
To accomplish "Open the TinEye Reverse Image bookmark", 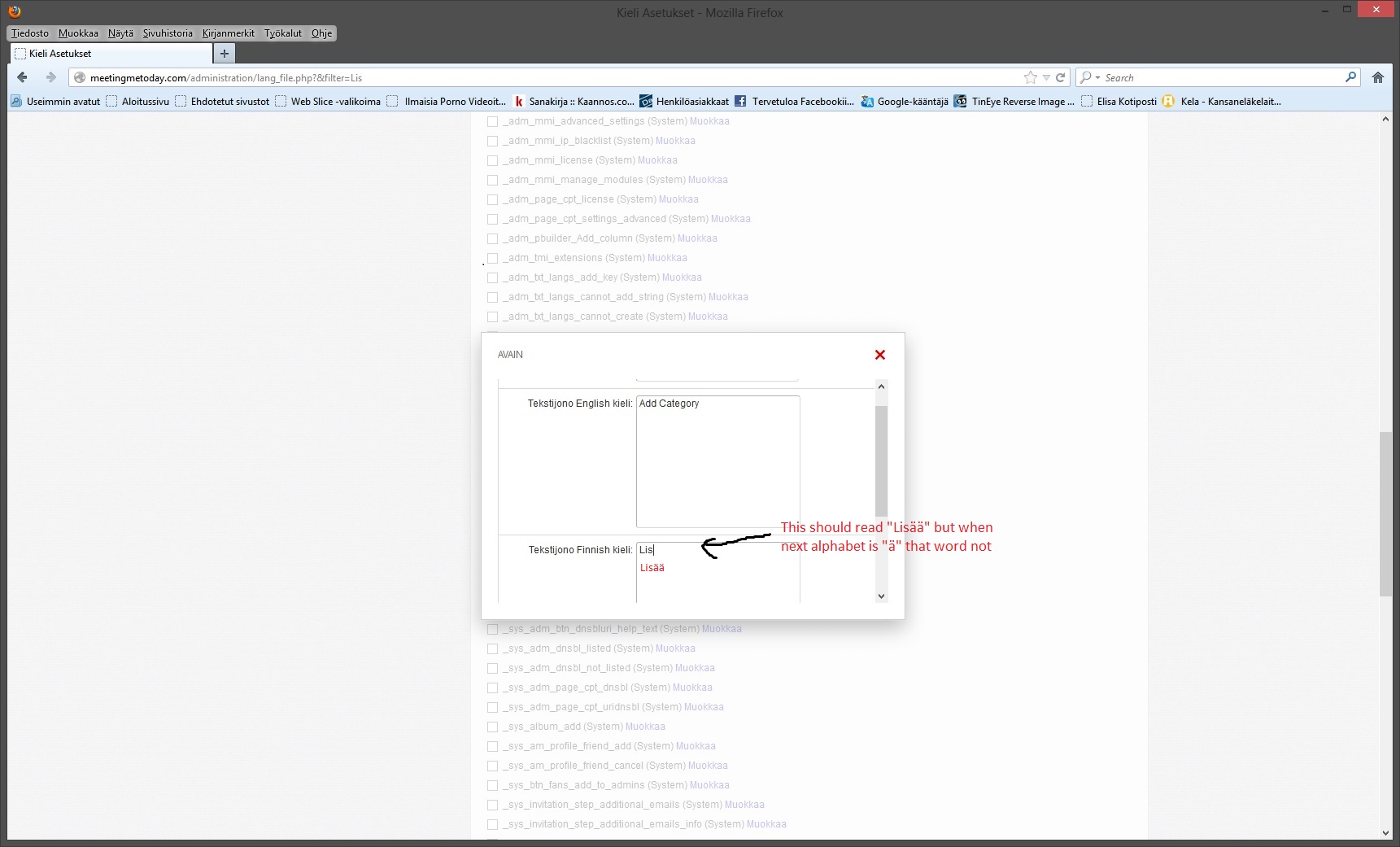I will pos(1014,102).
